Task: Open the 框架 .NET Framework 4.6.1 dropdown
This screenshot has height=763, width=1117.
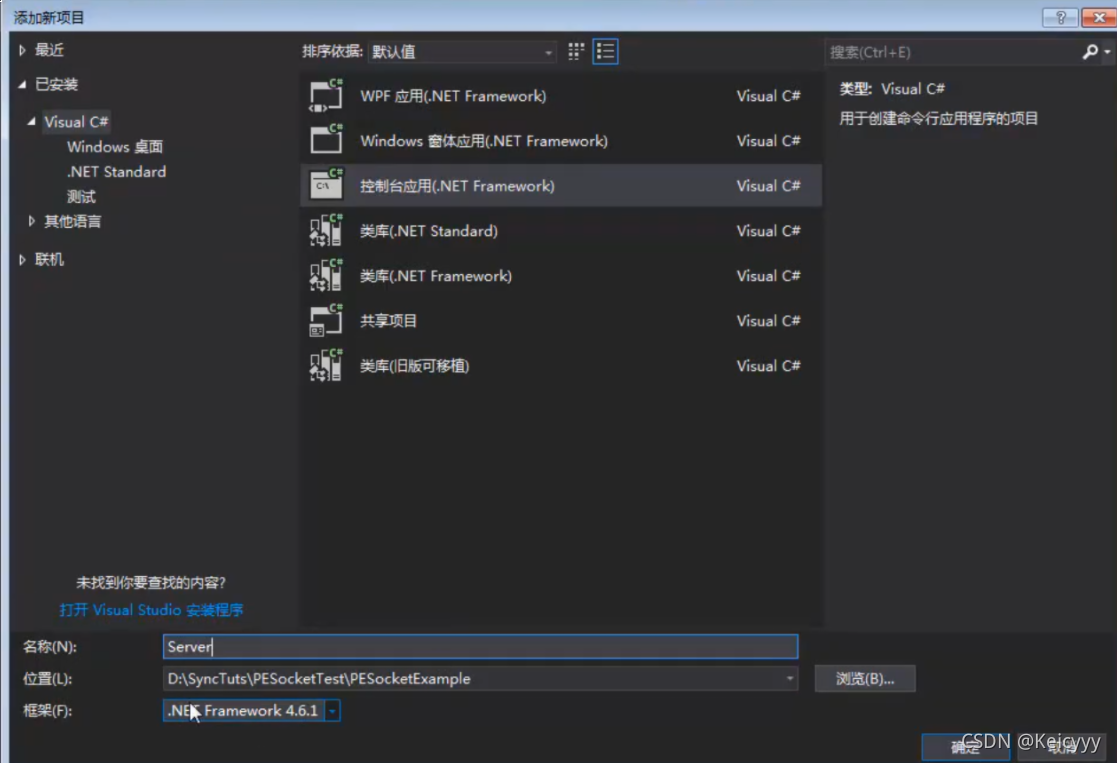Action: (332, 711)
